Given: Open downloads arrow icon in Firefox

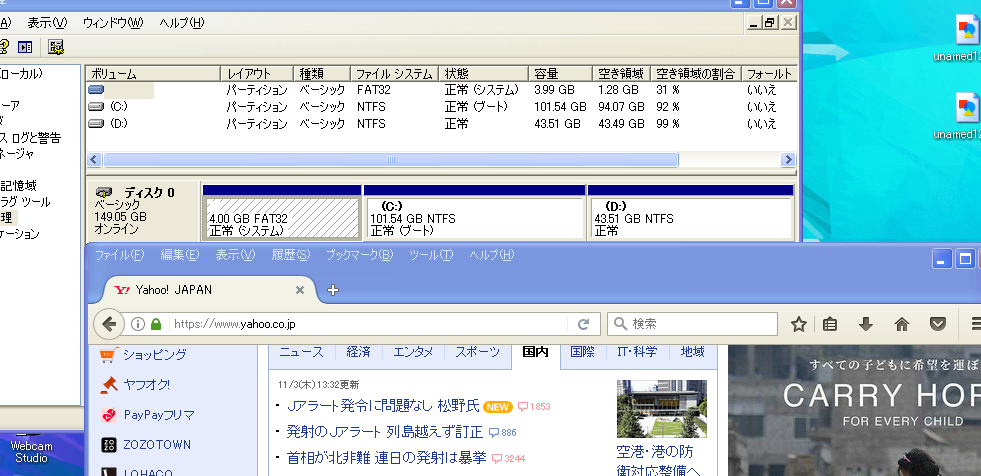Looking at the screenshot, I should [866, 324].
